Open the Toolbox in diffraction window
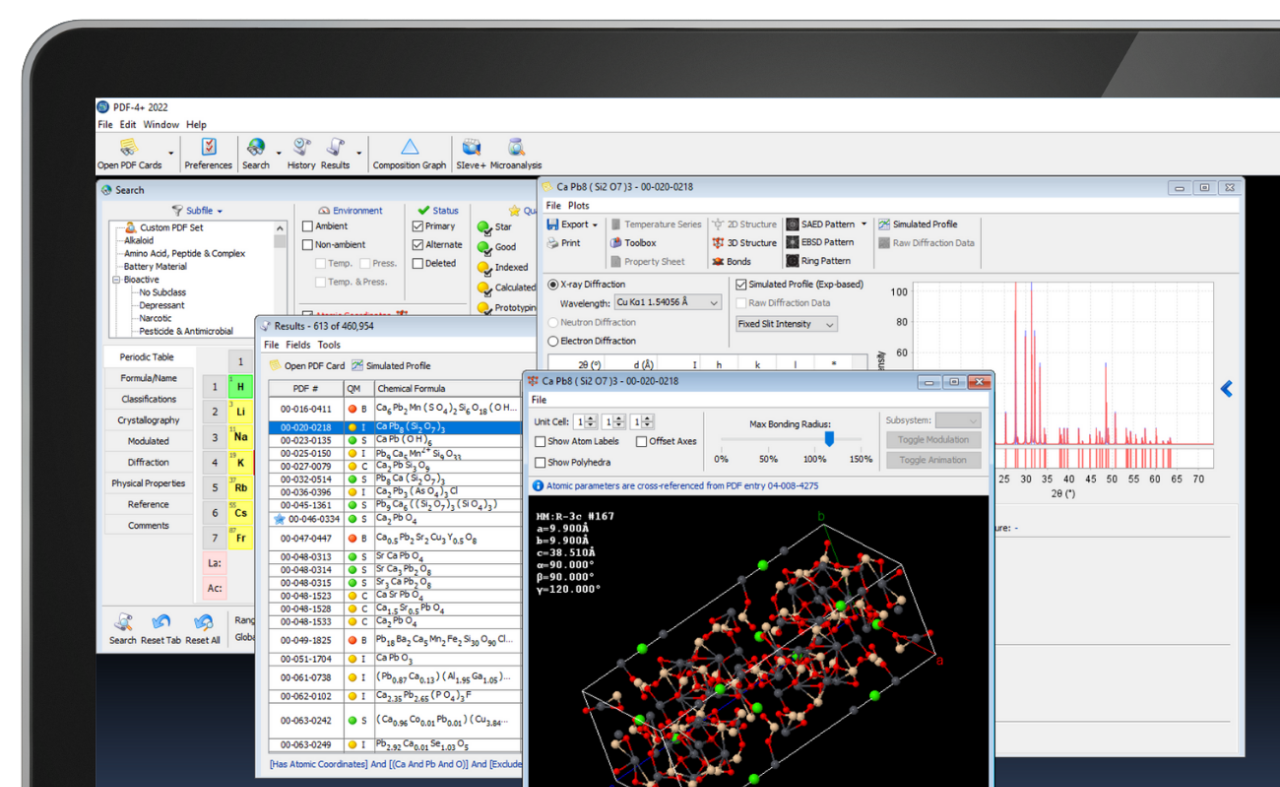Image resolution: width=1280 pixels, height=787 pixels. tap(633, 243)
